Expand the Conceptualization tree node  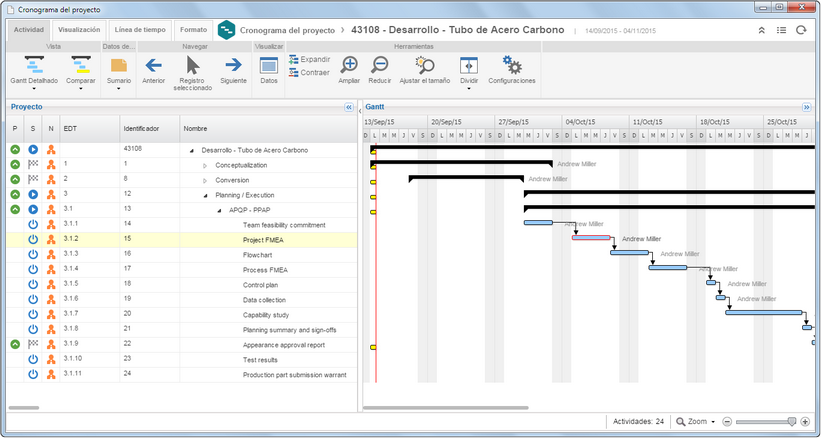click(205, 166)
